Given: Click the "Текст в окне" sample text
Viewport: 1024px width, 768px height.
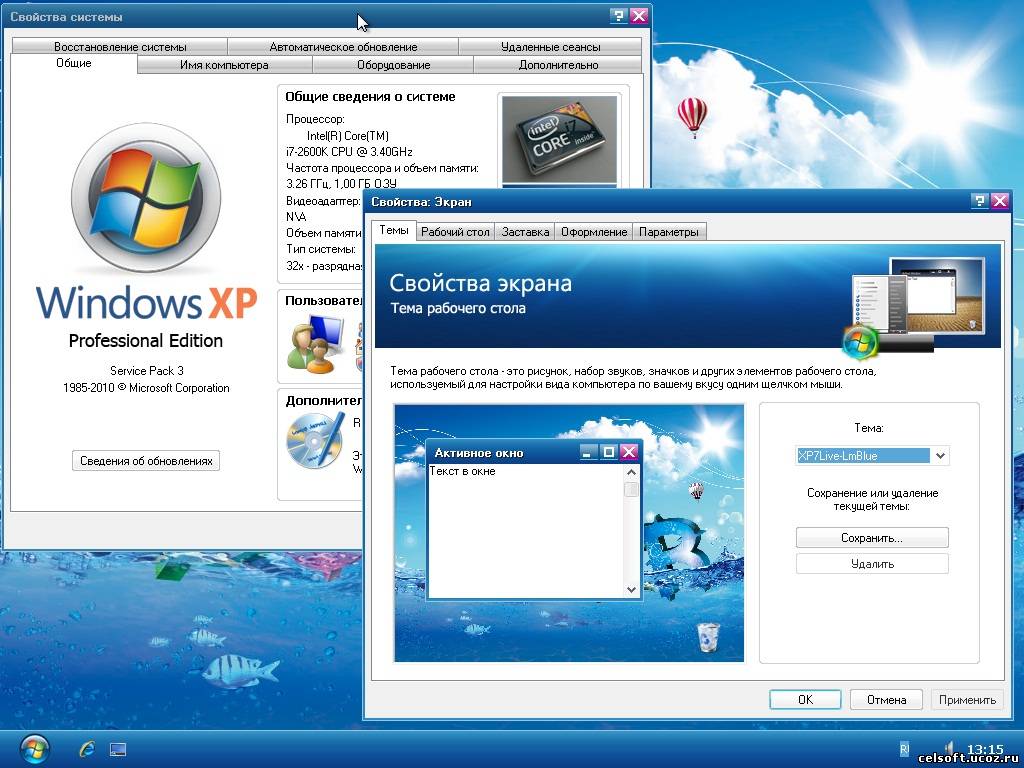Looking at the screenshot, I should 462,471.
